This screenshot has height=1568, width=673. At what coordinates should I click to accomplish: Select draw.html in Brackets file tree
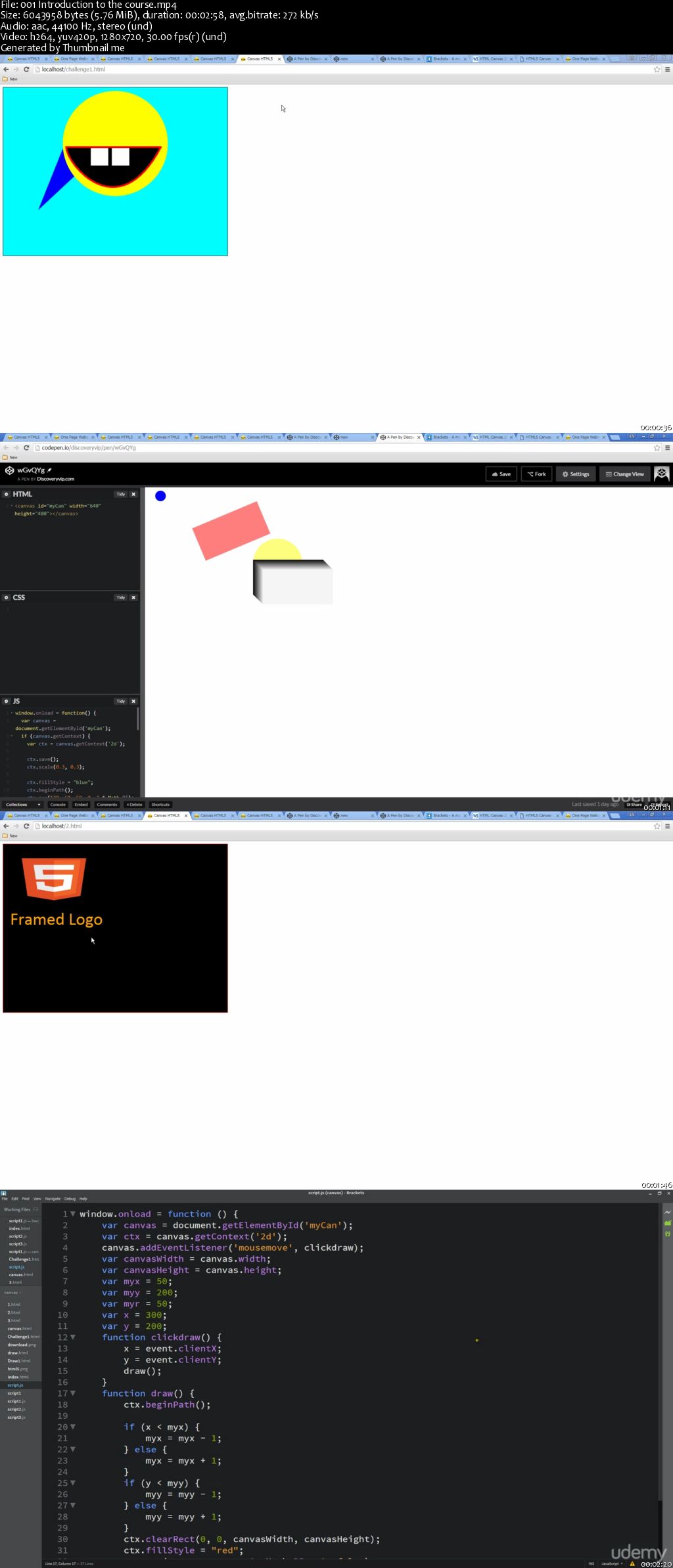point(18,1353)
